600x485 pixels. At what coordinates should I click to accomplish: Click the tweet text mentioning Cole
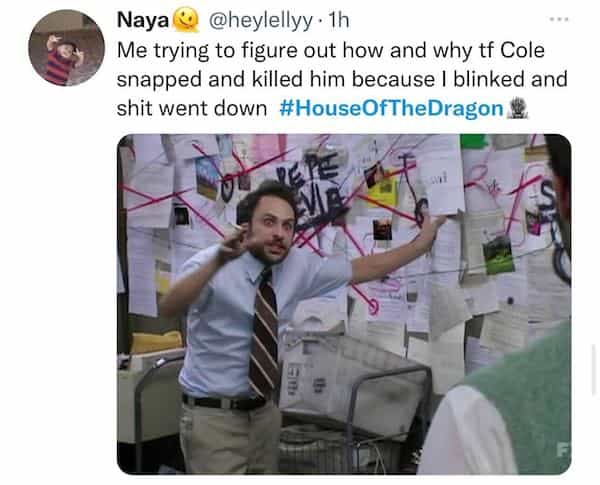(342, 79)
